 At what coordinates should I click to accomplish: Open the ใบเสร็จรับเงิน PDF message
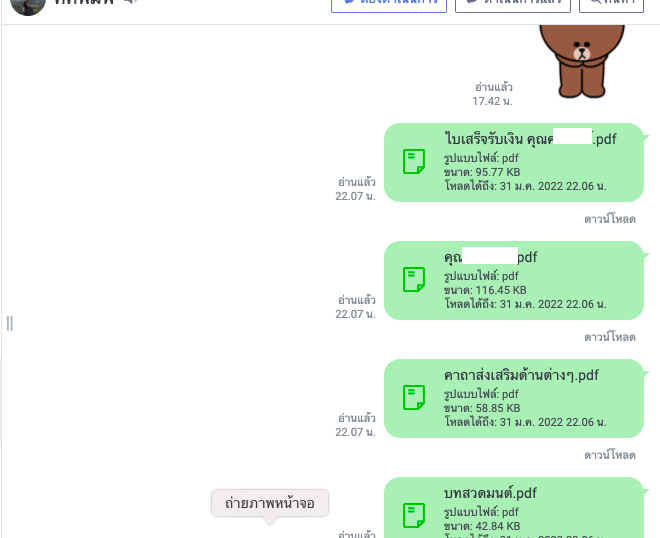514,162
